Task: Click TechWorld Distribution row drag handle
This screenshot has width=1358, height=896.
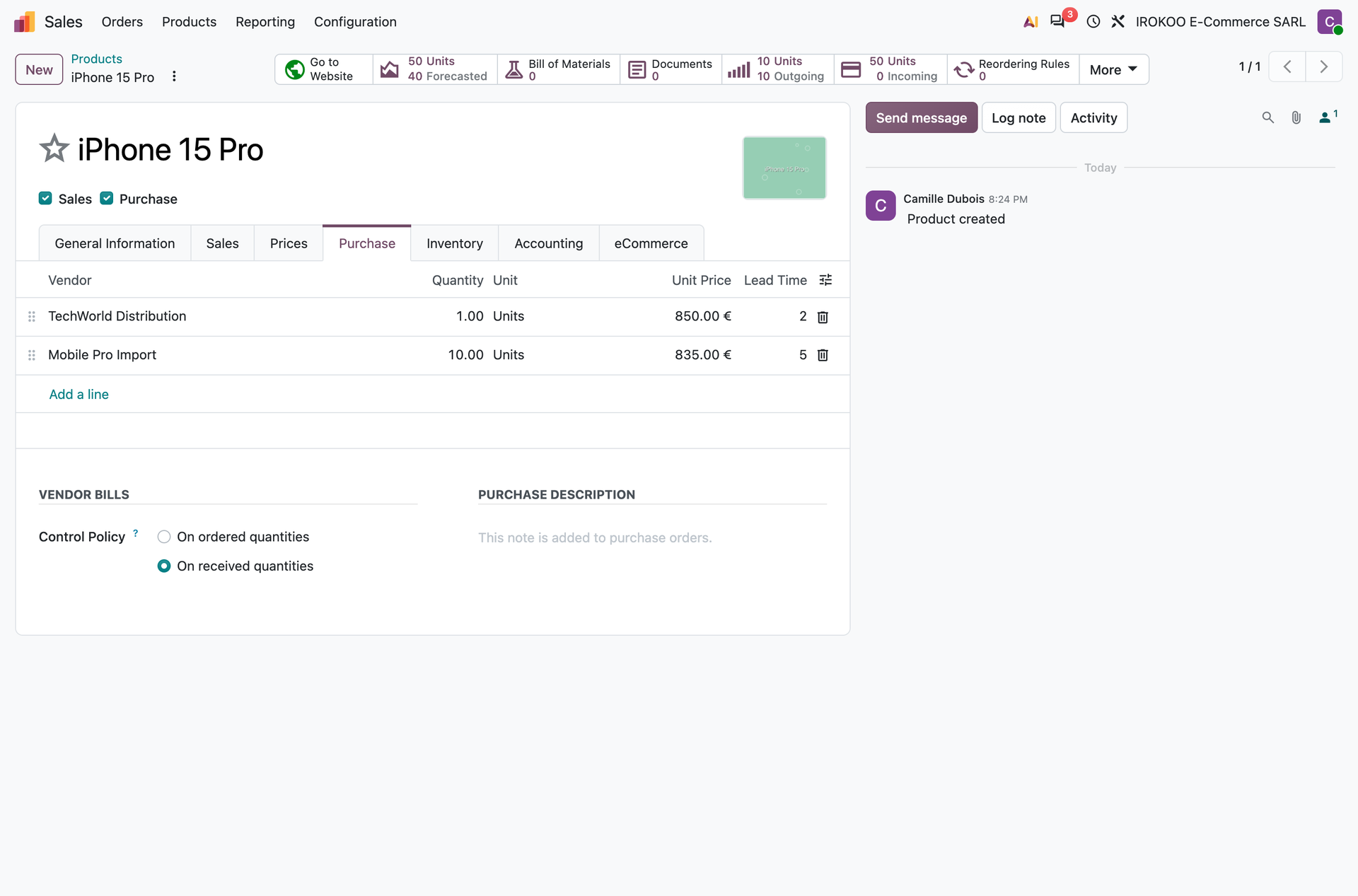Action: click(32, 317)
